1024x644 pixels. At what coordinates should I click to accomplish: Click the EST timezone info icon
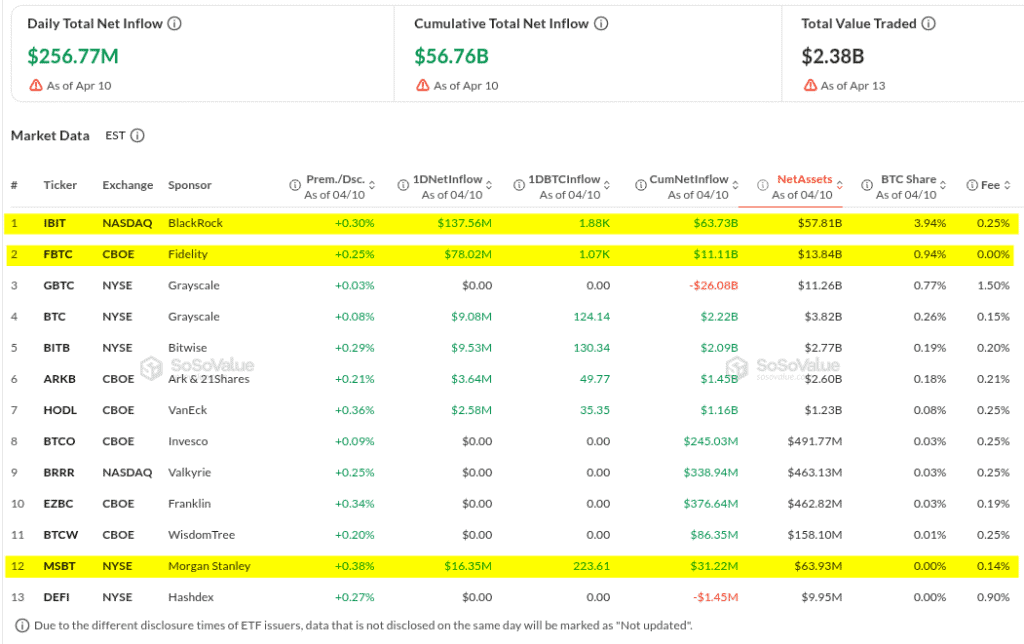coord(138,136)
